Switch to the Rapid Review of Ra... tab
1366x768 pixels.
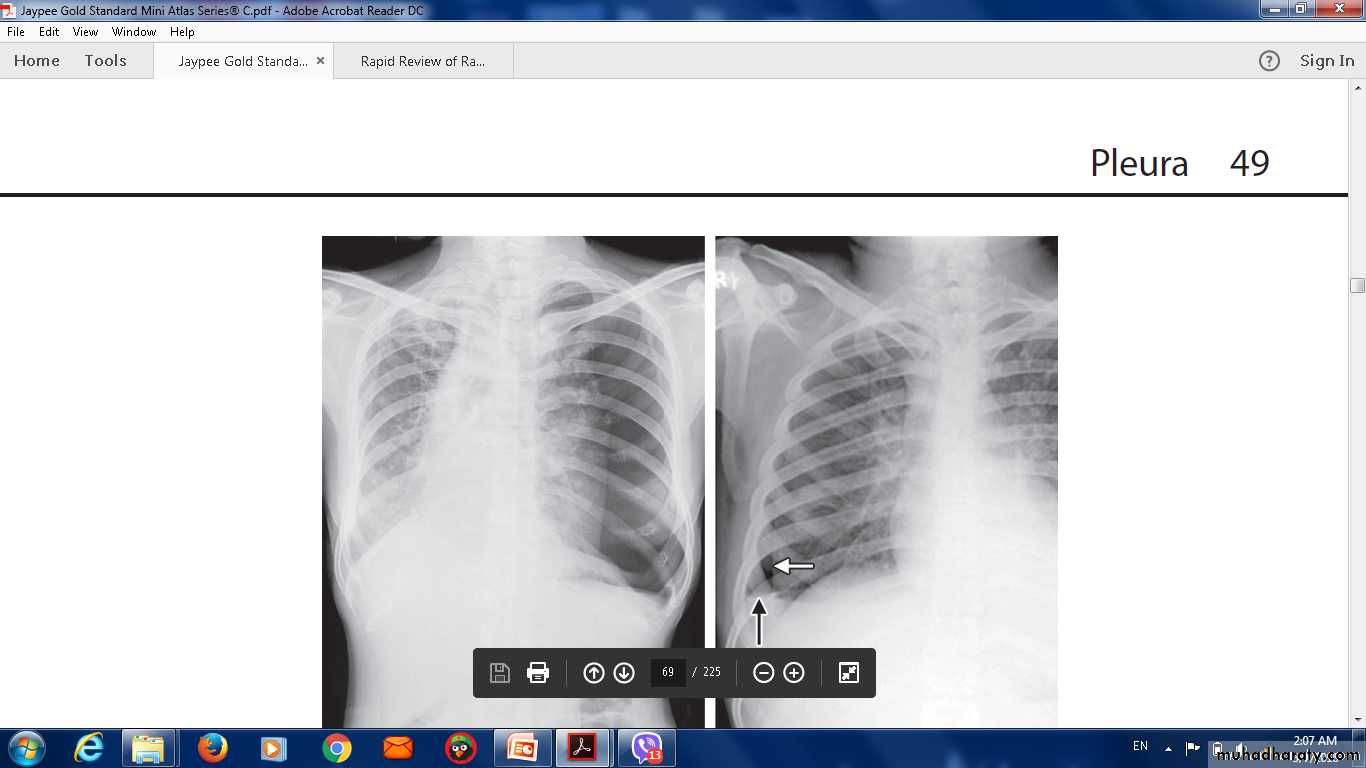click(423, 61)
